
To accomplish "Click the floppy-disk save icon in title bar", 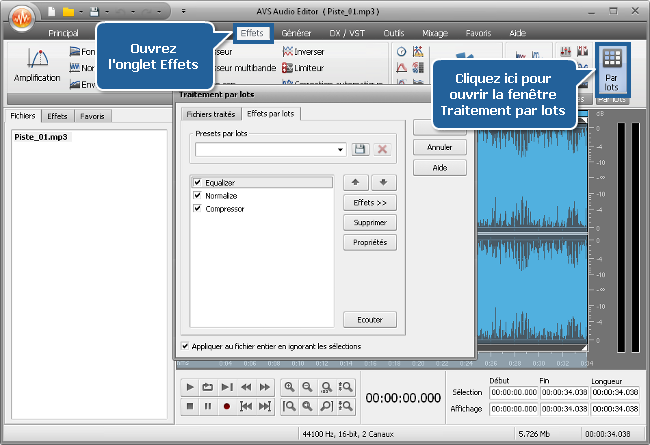I will [x=95, y=12].
